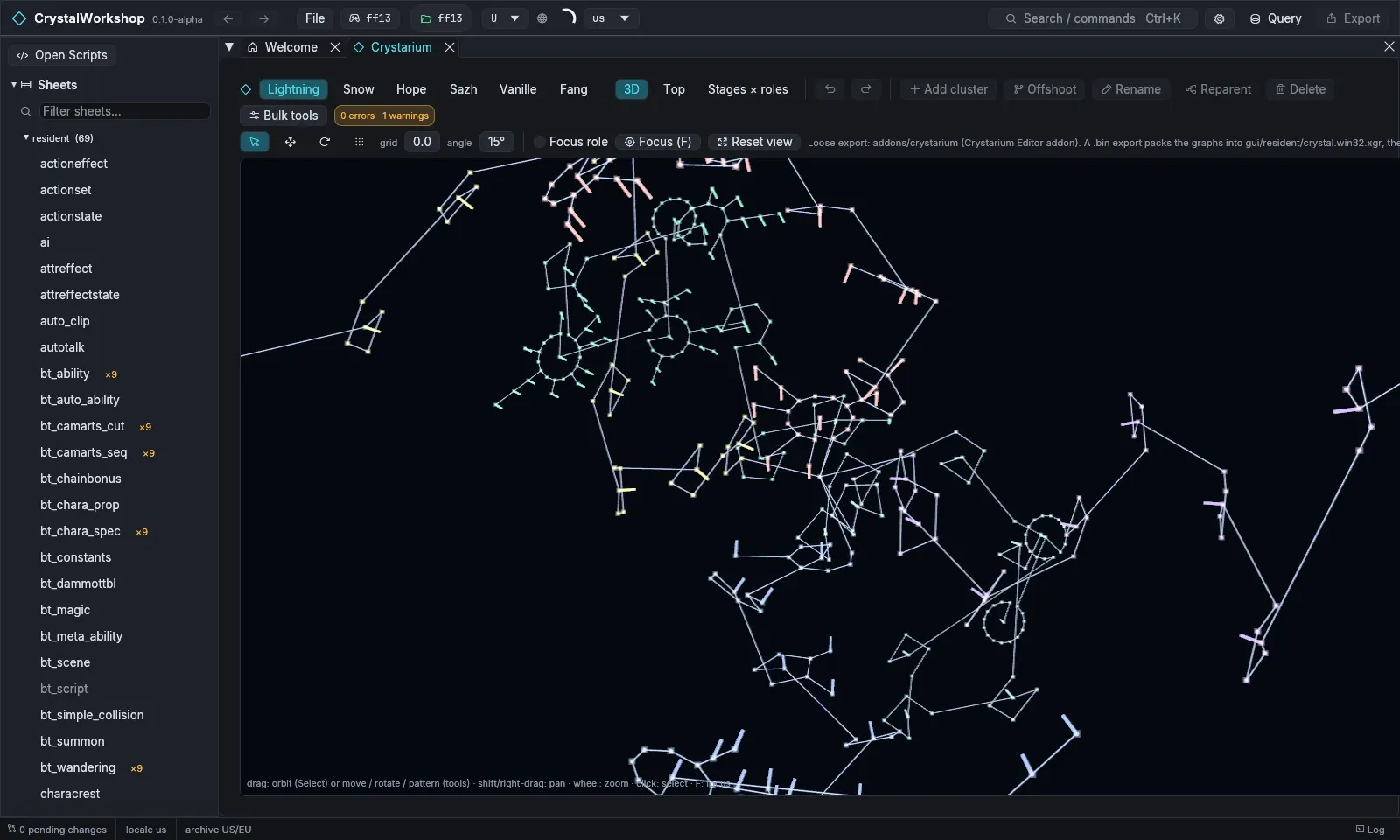Toggle the Focus role switch
This screenshot has height=840, width=1400.
540,142
